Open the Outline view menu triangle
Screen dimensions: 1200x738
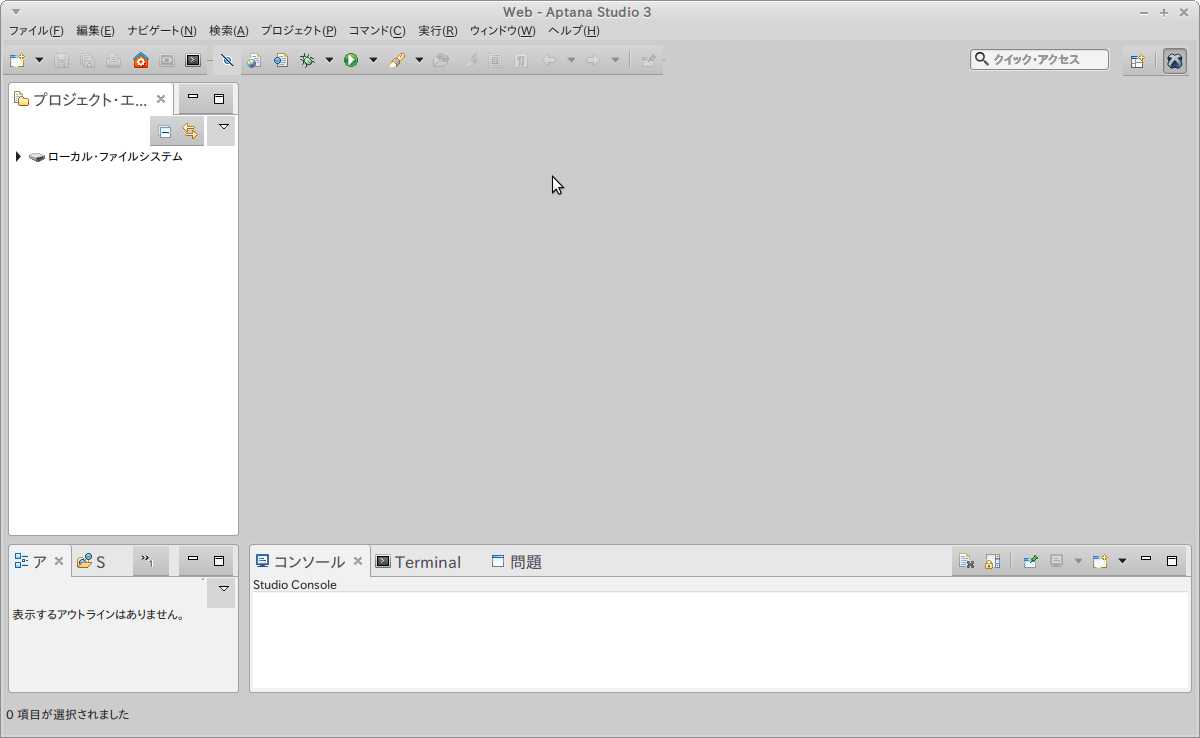(x=224, y=589)
